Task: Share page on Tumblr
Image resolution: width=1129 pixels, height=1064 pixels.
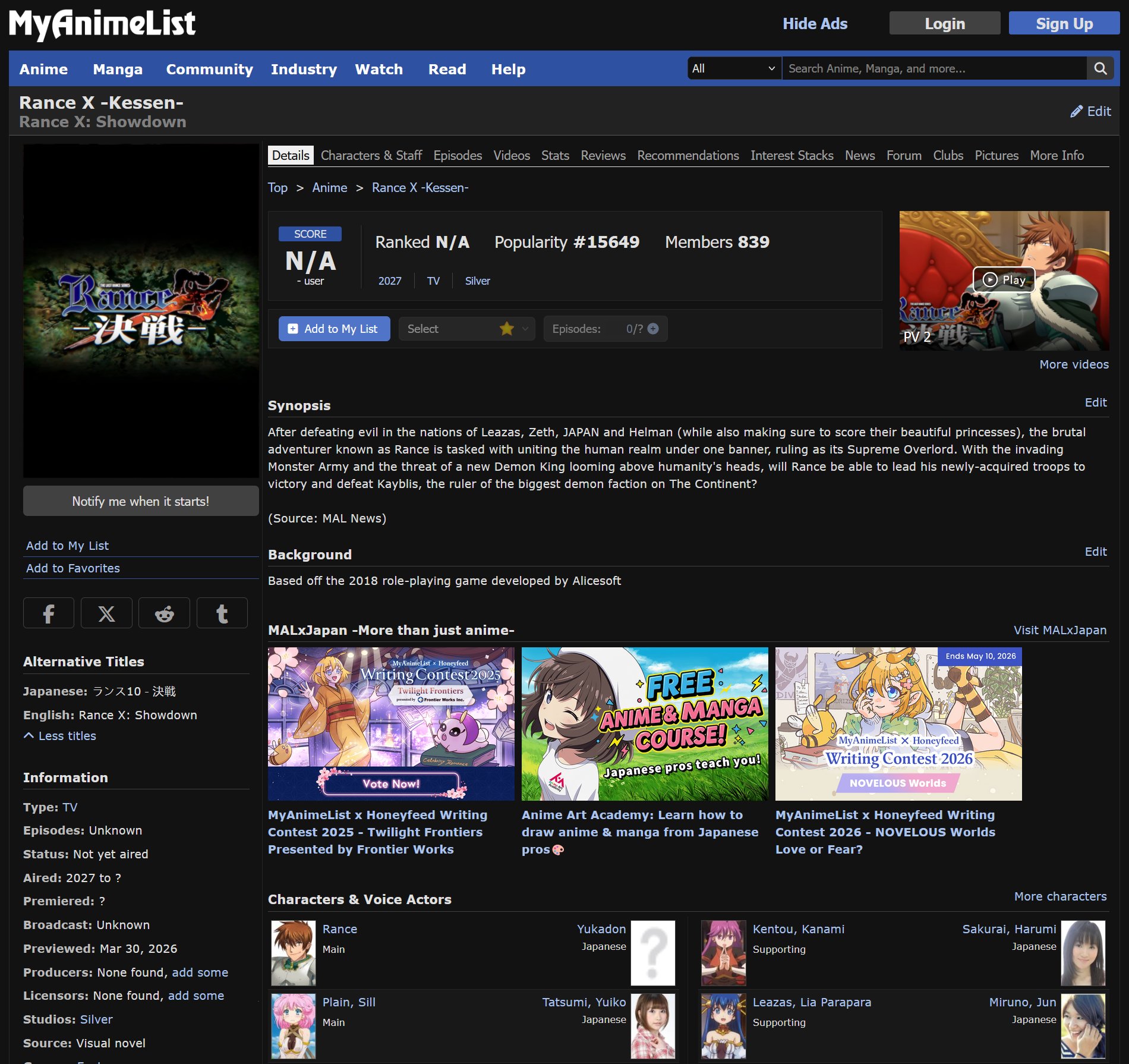Action: 222,613
